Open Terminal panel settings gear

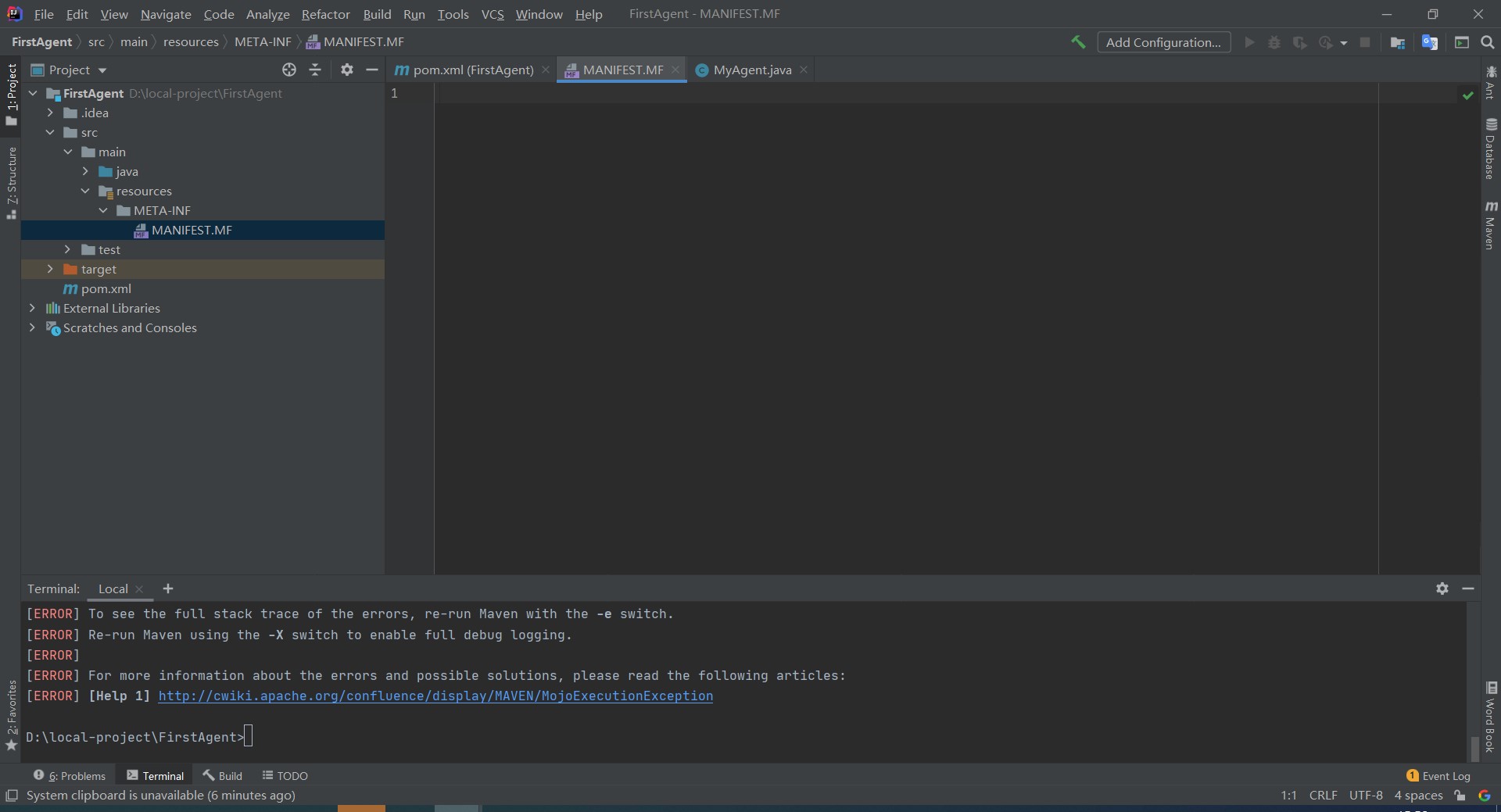pyautogui.click(x=1442, y=588)
